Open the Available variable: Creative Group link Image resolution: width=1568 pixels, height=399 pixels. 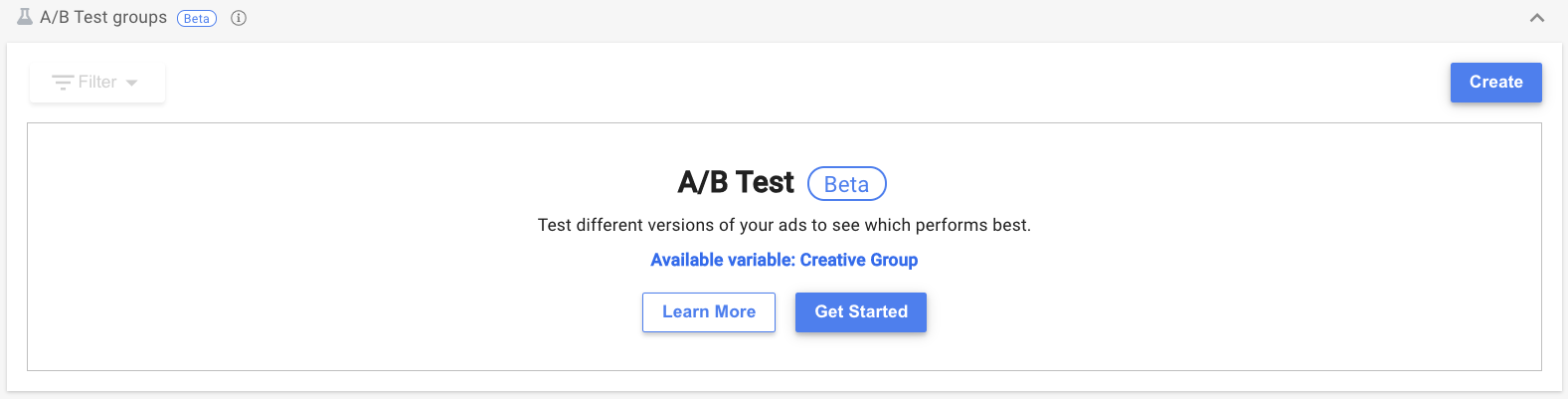(784, 260)
